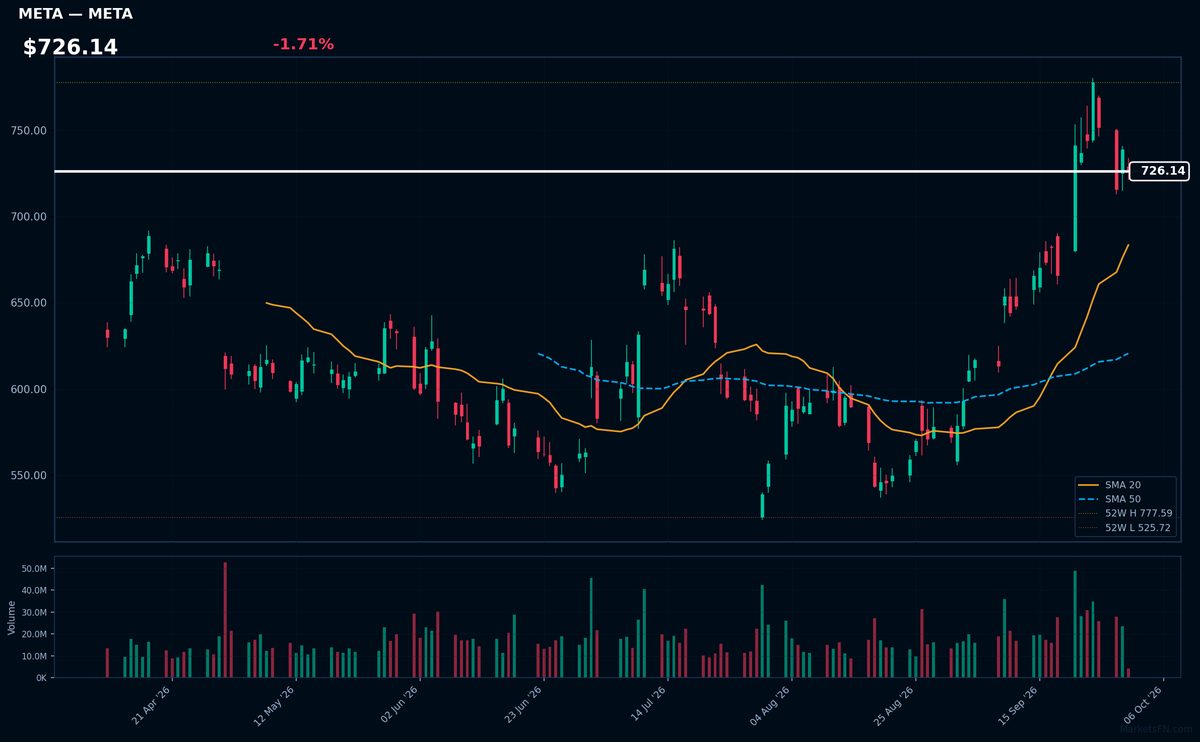Click the 650.00 y-axis label

click(x=29, y=303)
